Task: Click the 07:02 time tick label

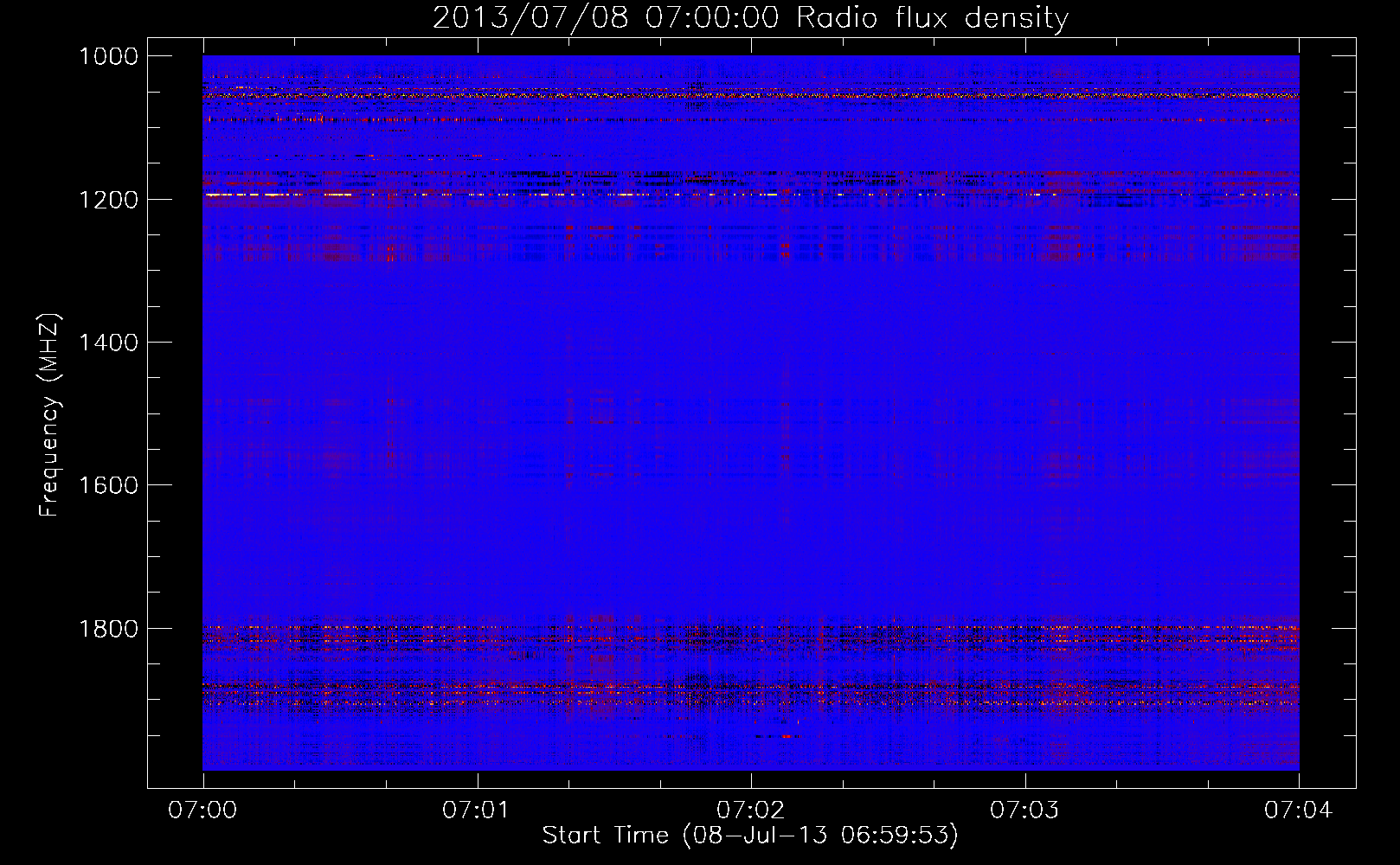Action: click(x=750, y=811)
